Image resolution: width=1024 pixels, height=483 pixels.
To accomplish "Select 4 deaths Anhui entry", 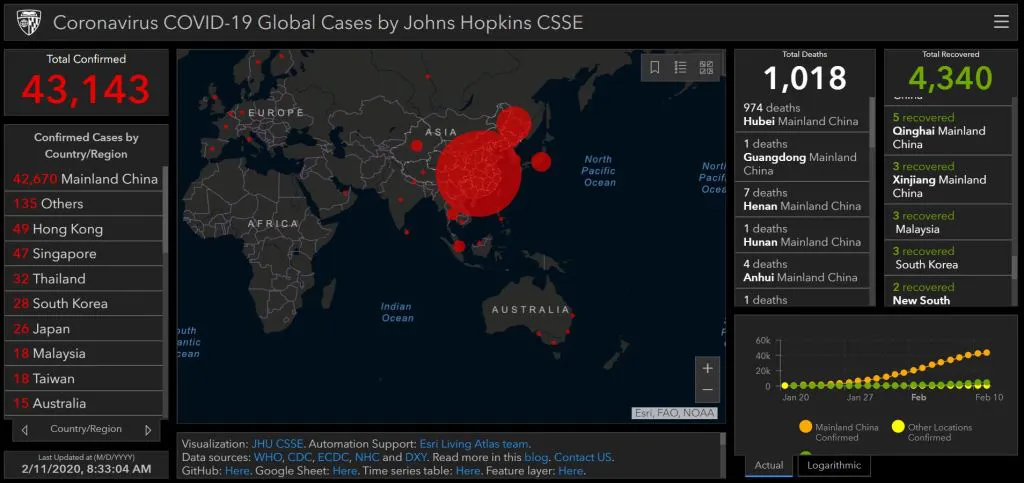I will pyautogui.click(x=803, y=270).
